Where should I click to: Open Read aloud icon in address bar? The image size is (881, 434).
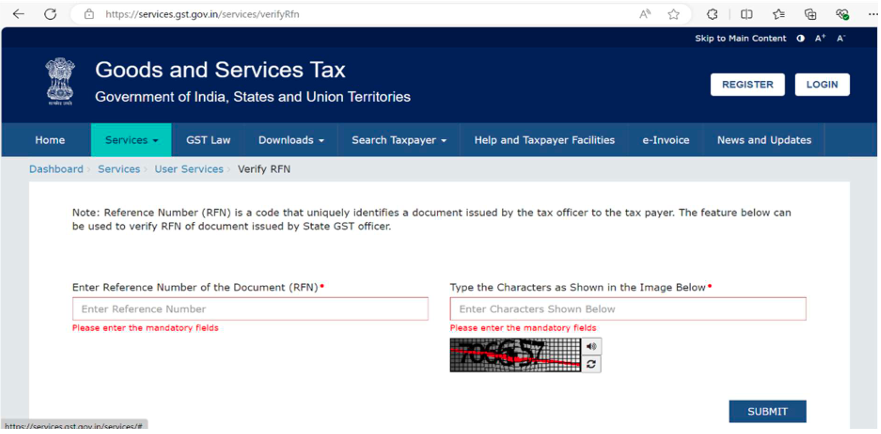(645, 14)
